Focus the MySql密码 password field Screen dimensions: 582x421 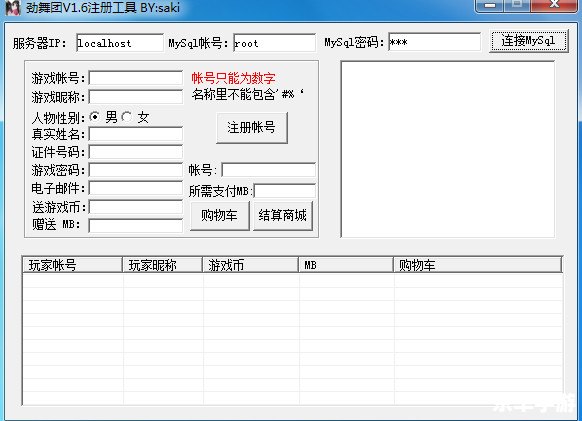[x=434, y=42]
